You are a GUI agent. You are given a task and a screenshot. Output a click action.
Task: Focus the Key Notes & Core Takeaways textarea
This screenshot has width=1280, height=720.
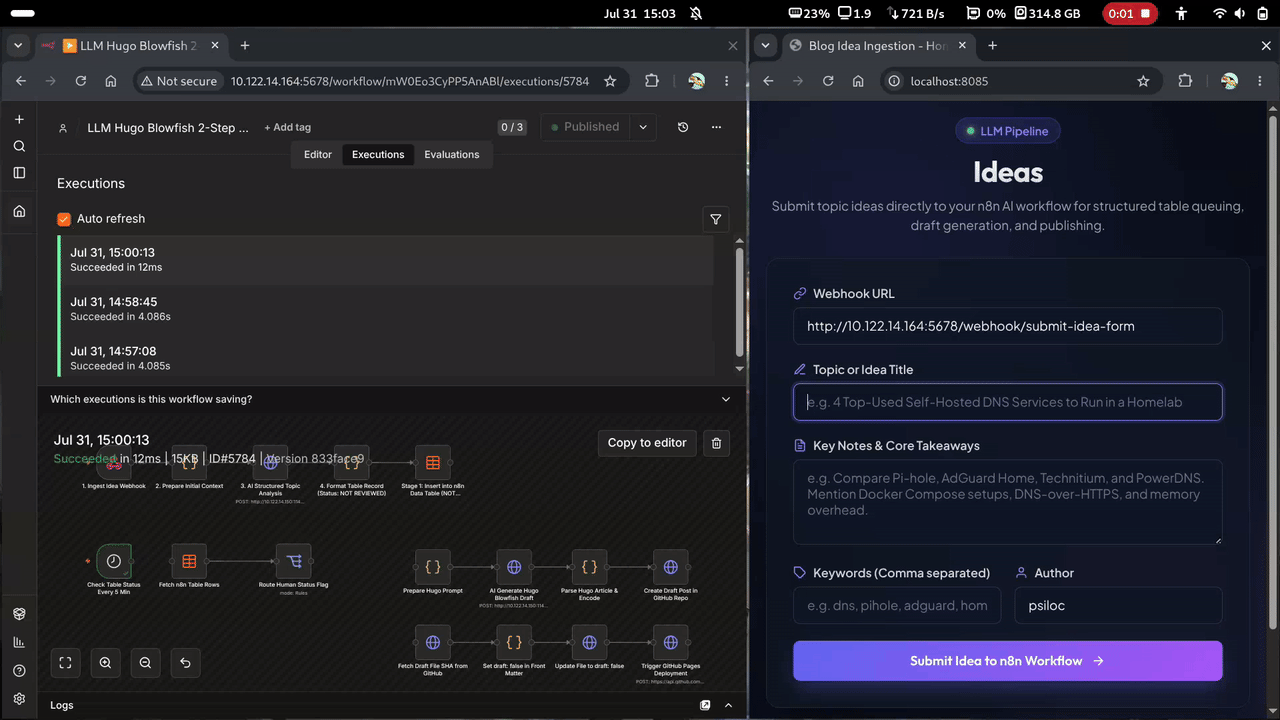pos(1008,502)
